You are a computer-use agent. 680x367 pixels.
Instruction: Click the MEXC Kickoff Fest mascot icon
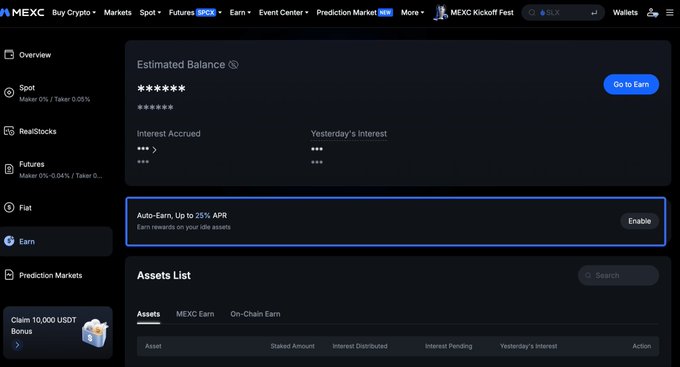point(440,12)
